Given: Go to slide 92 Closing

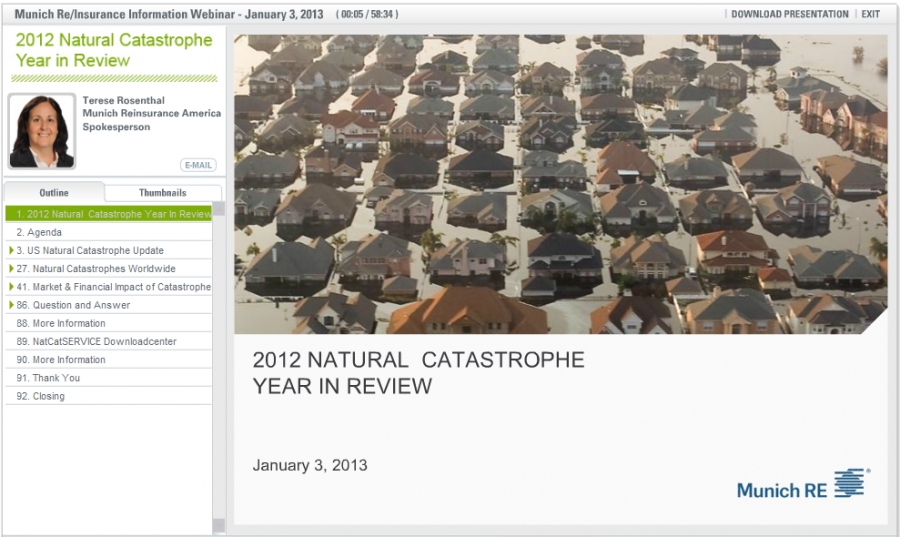Looking at the screenshot, I should [108, 396].
